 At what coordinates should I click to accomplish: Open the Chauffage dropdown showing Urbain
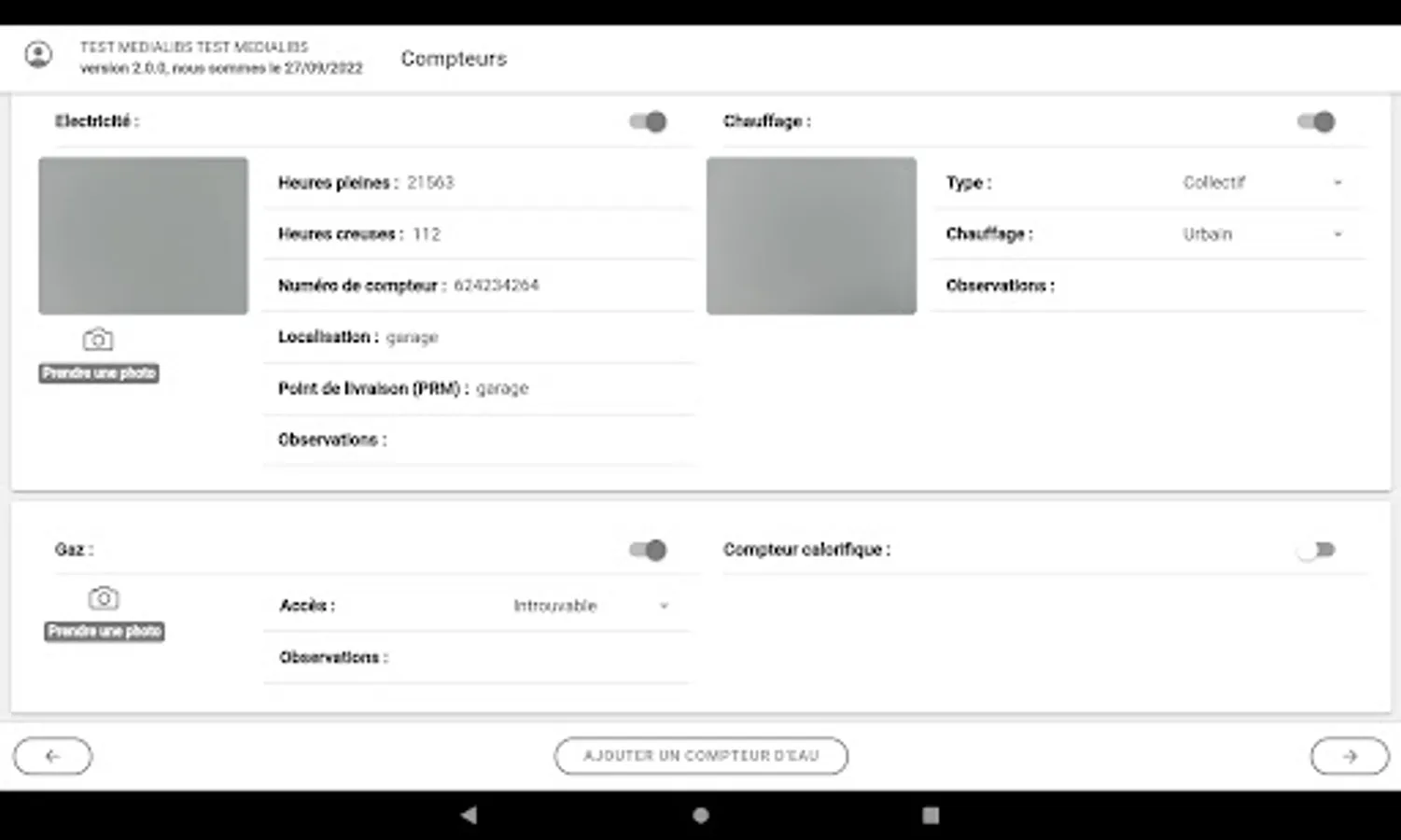tap(1264, 234)
